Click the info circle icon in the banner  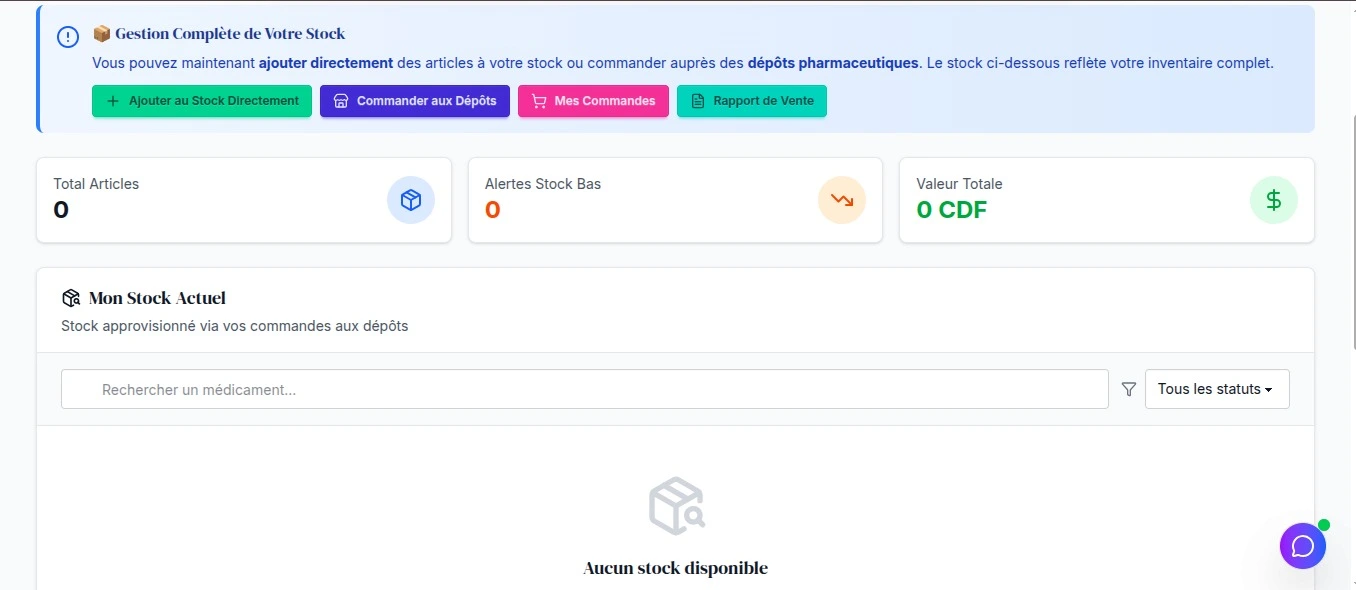point(67,36)
